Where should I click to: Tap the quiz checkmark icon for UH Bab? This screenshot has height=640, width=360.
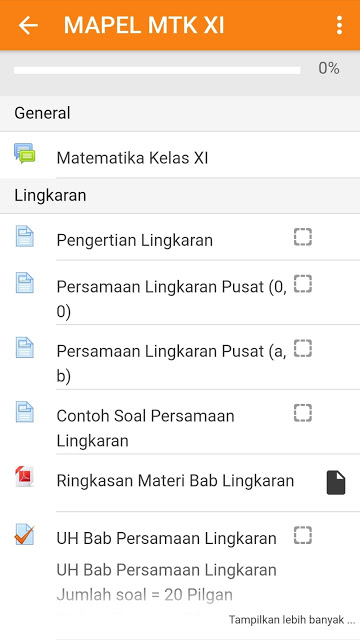click(x=24, y=535)
